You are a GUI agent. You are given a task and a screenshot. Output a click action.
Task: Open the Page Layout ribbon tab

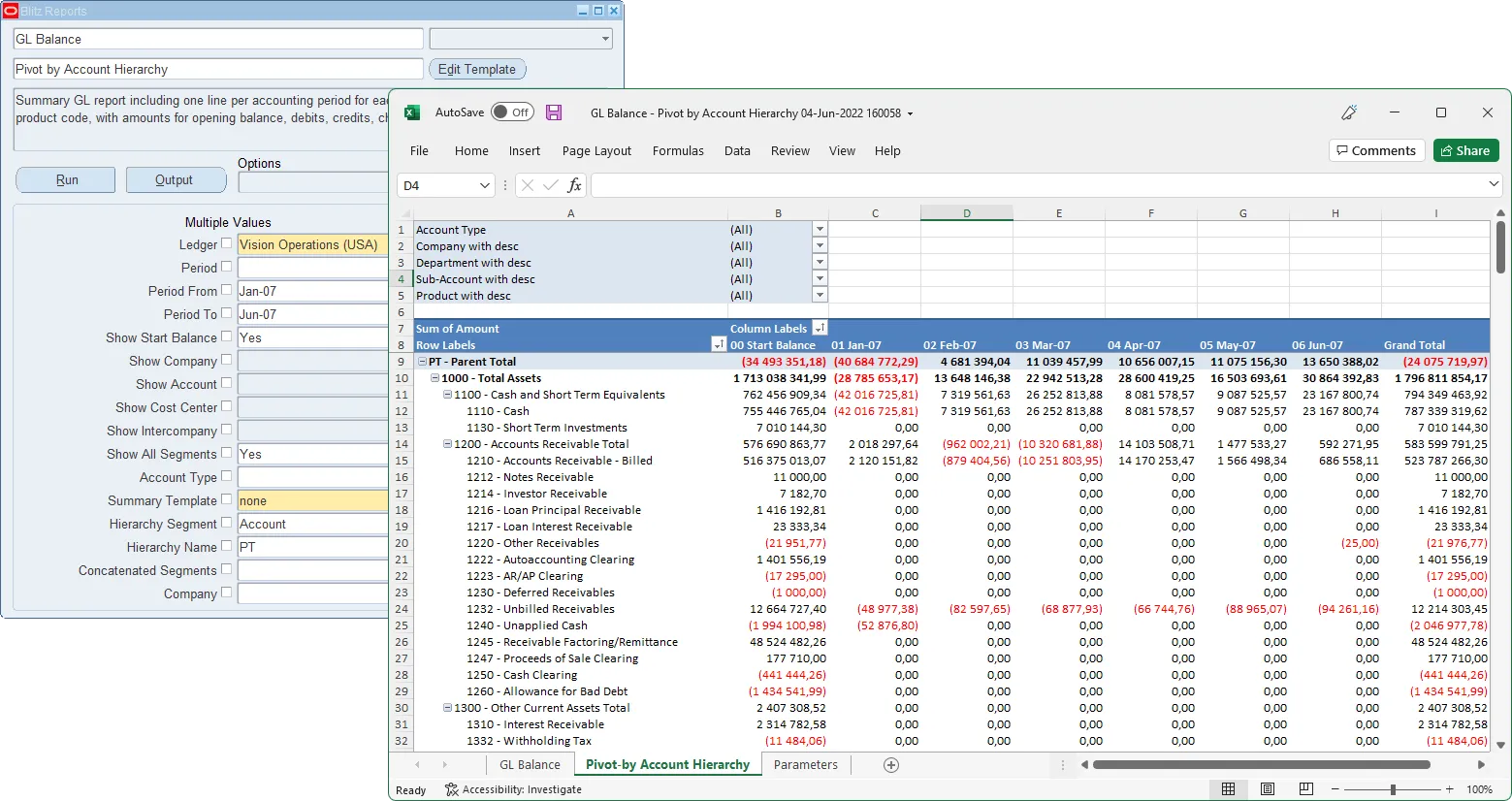point(596,151)
